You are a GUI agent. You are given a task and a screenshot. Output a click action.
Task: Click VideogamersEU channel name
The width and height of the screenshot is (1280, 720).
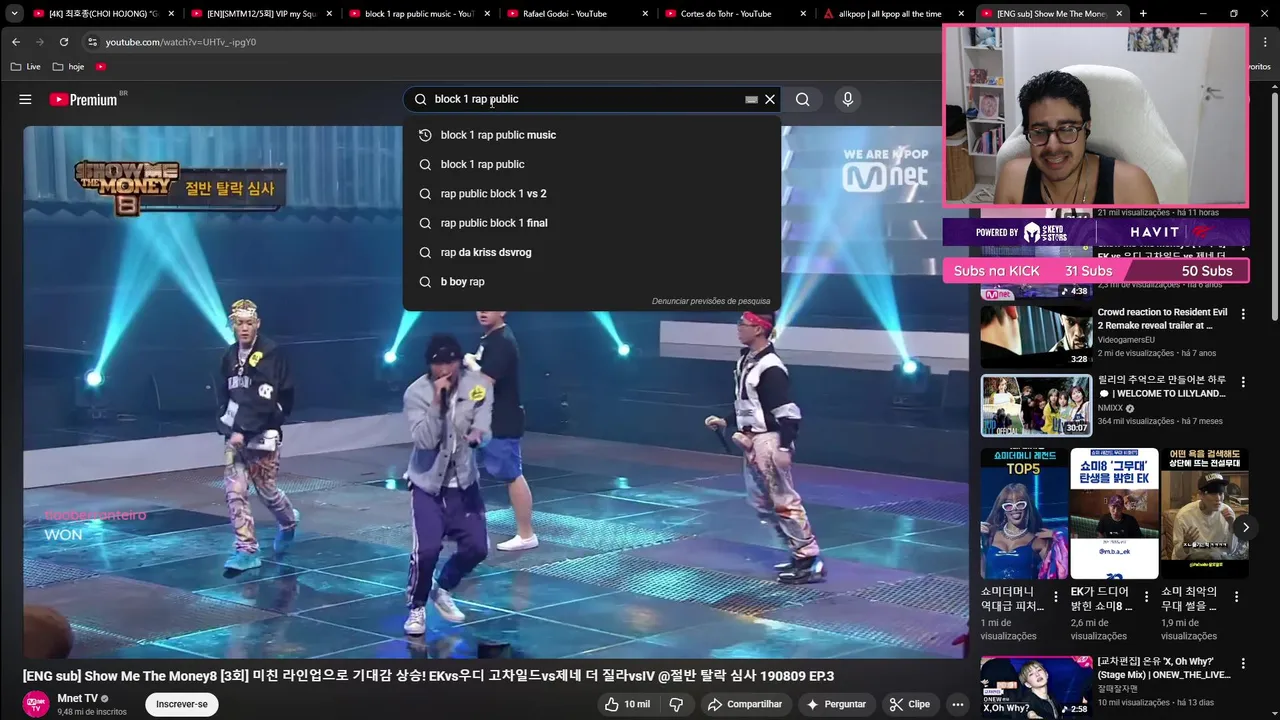coord(1126,340)
